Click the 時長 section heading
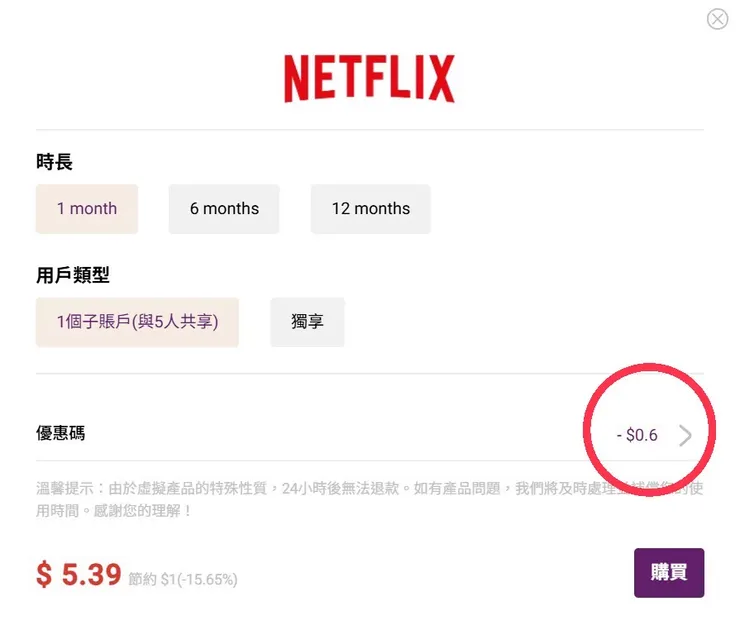 pos(54,162)
